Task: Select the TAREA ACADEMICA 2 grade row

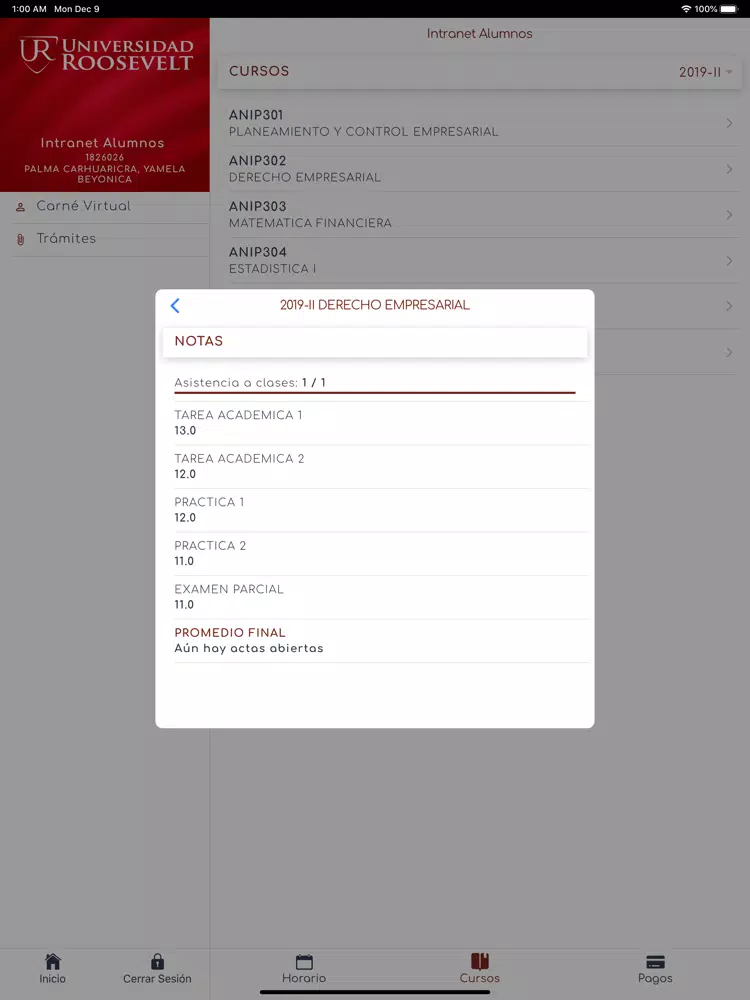Action: point(381,466)
